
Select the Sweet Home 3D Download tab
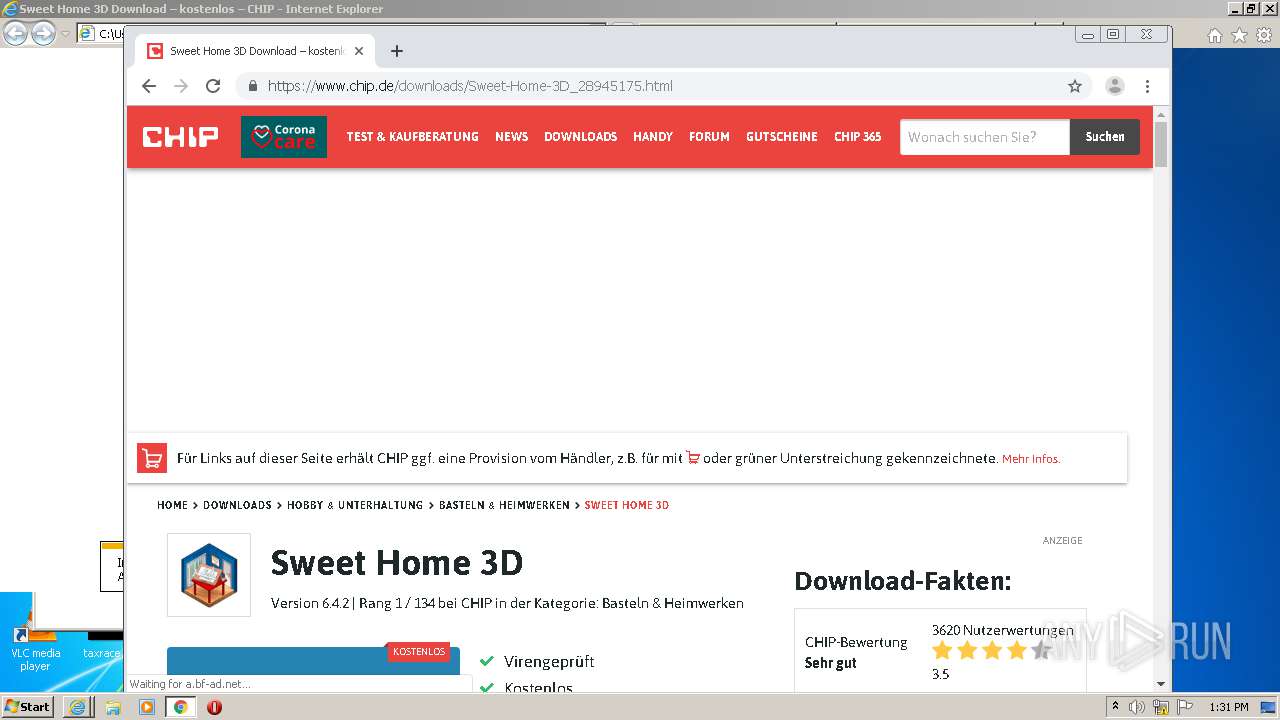[256, 51]
